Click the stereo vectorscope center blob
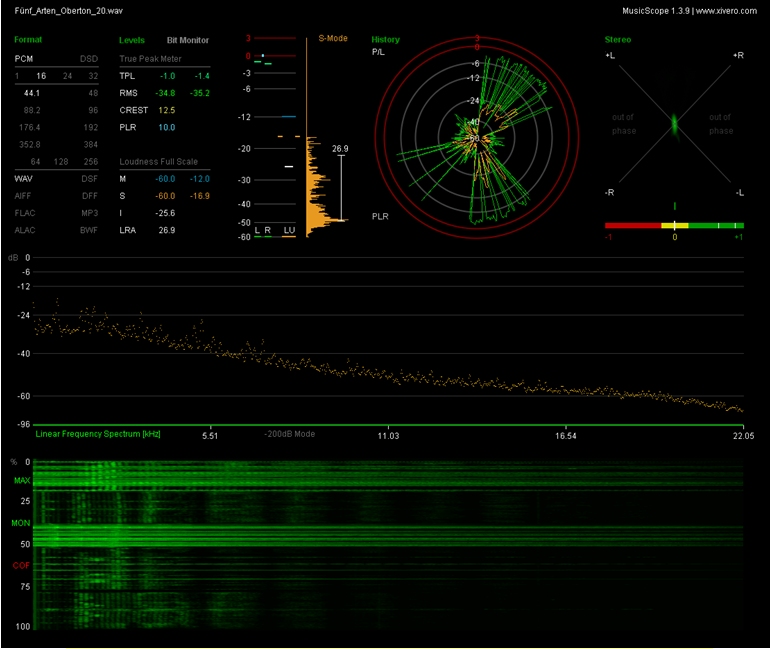Screen dimensions: 770x649 coord(674,124)
